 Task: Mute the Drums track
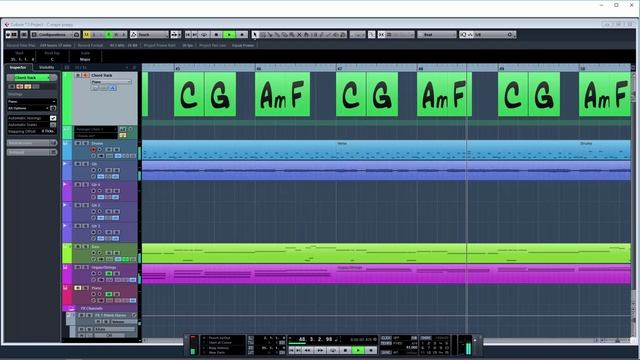click(x=78, y=143)
